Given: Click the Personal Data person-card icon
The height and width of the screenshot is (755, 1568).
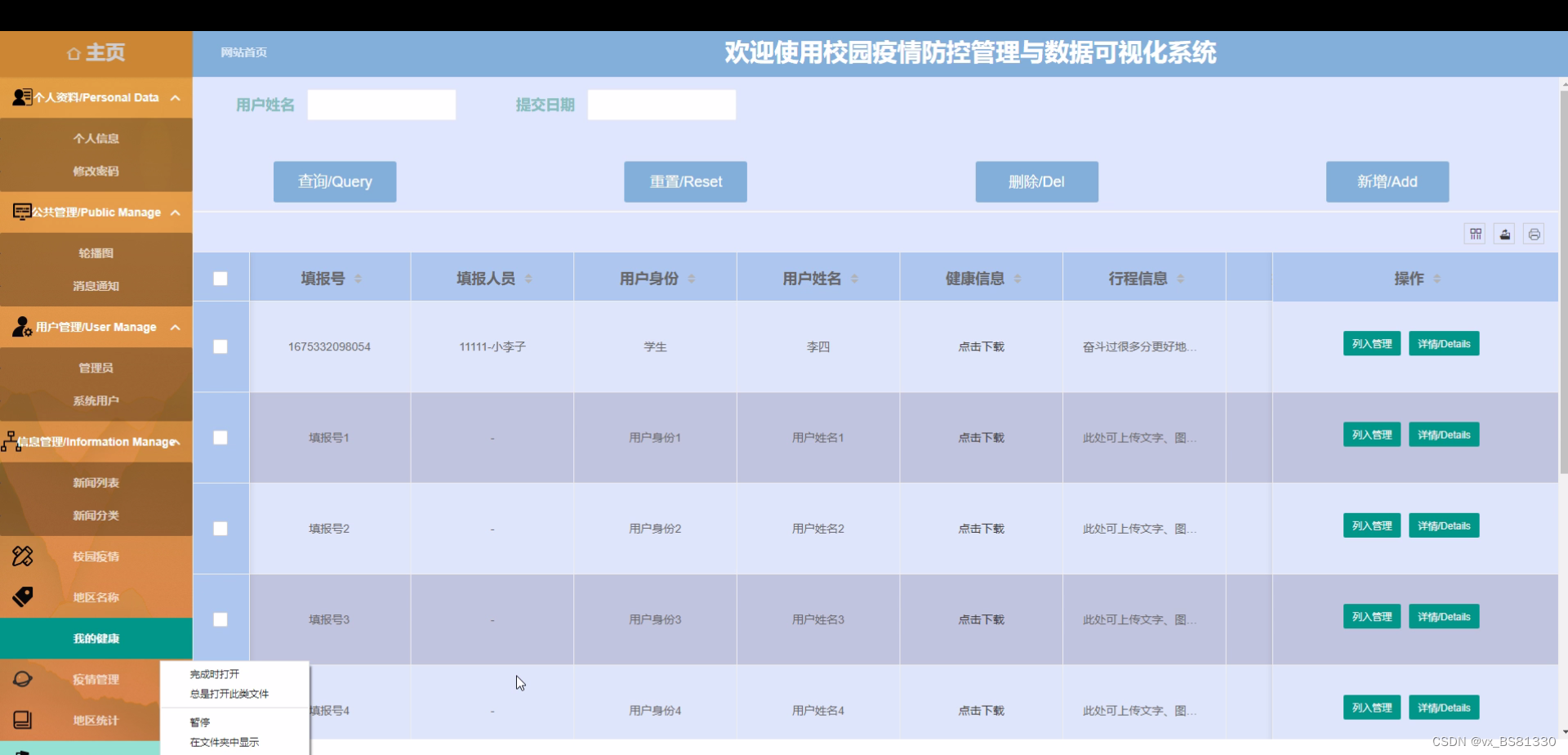Looking at the screenshot, I should tap(22, 98).
